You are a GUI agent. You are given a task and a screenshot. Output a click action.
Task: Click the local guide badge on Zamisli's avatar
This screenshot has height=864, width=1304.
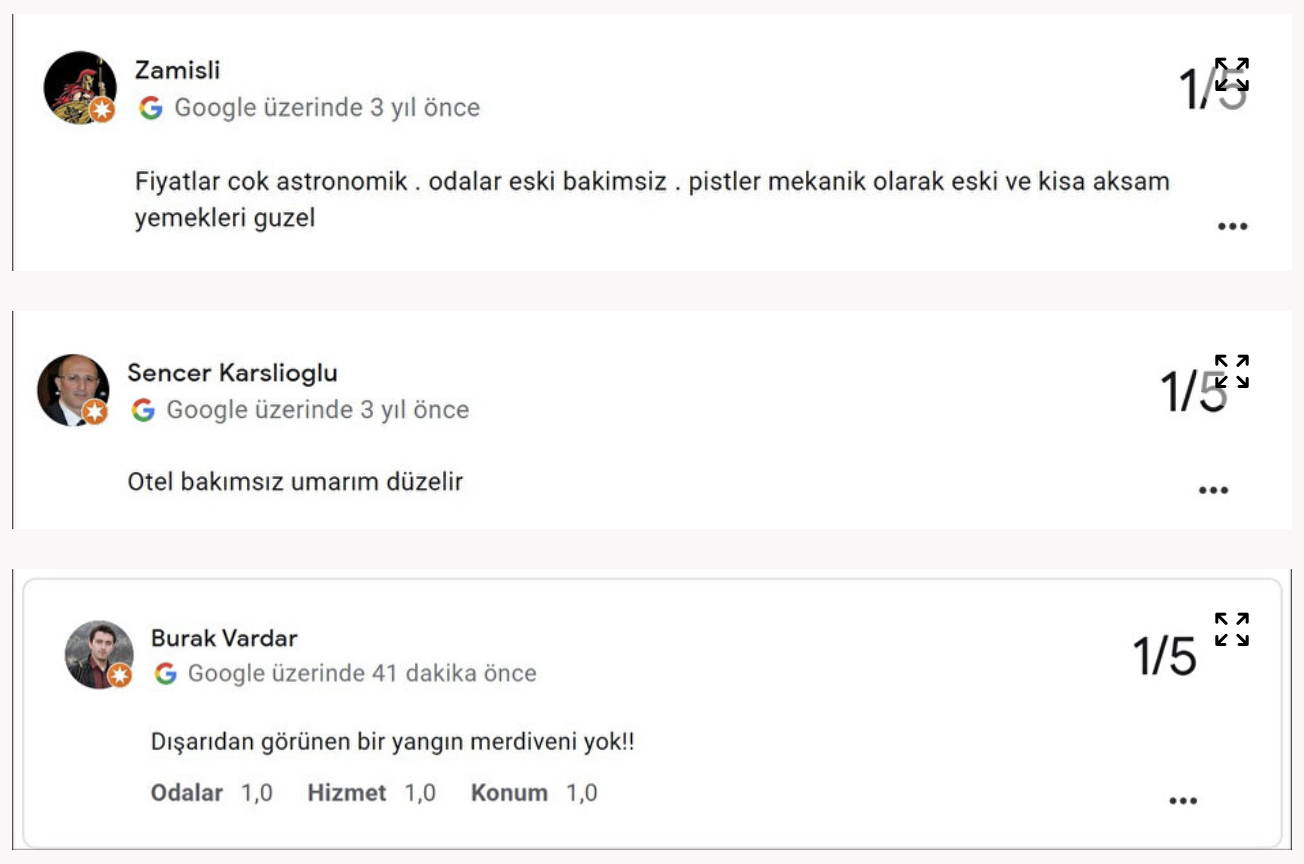pyautogui.click(x=102, y=110)
